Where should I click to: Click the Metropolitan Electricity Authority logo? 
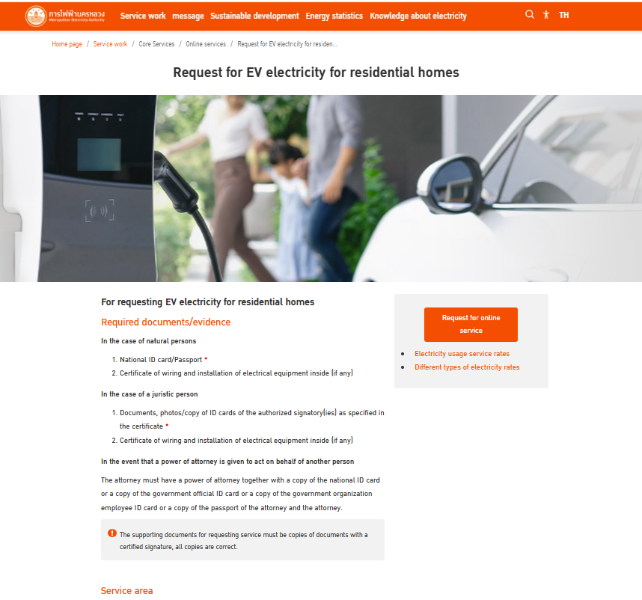pos(65,16)
